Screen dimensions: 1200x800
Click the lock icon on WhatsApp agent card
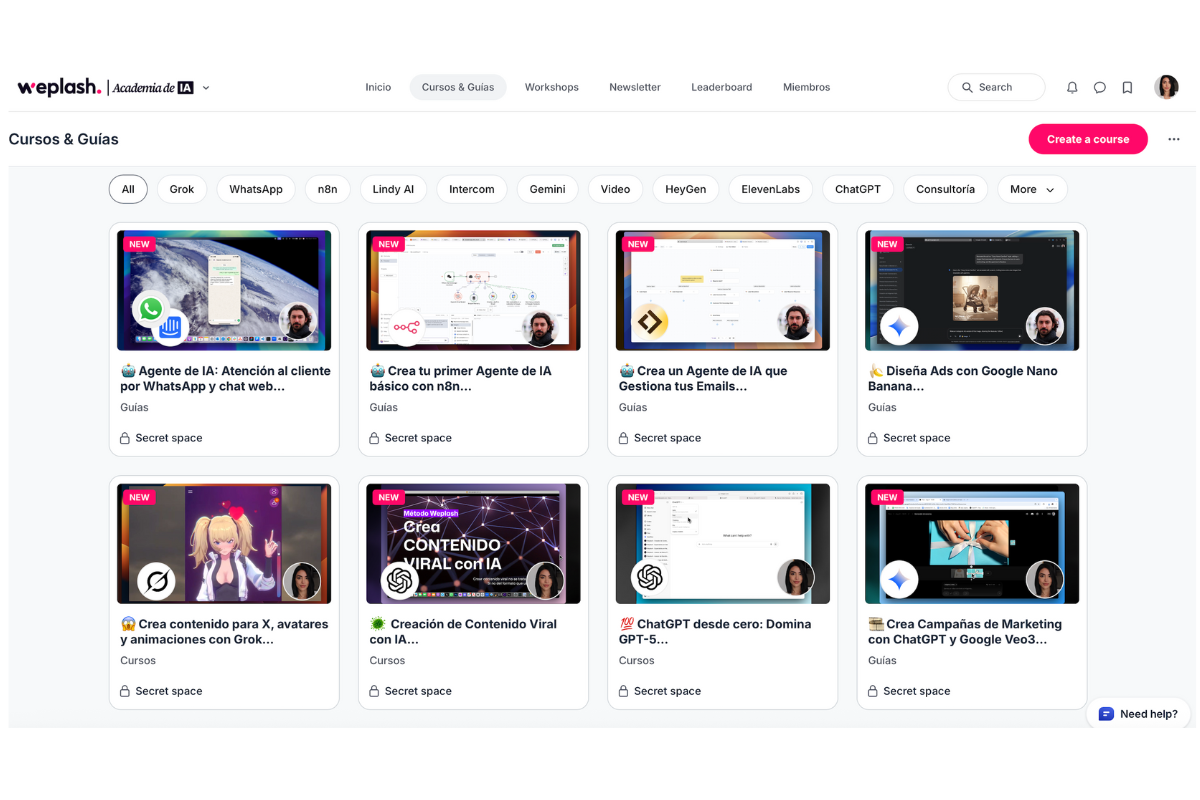[x=125, y=438]
